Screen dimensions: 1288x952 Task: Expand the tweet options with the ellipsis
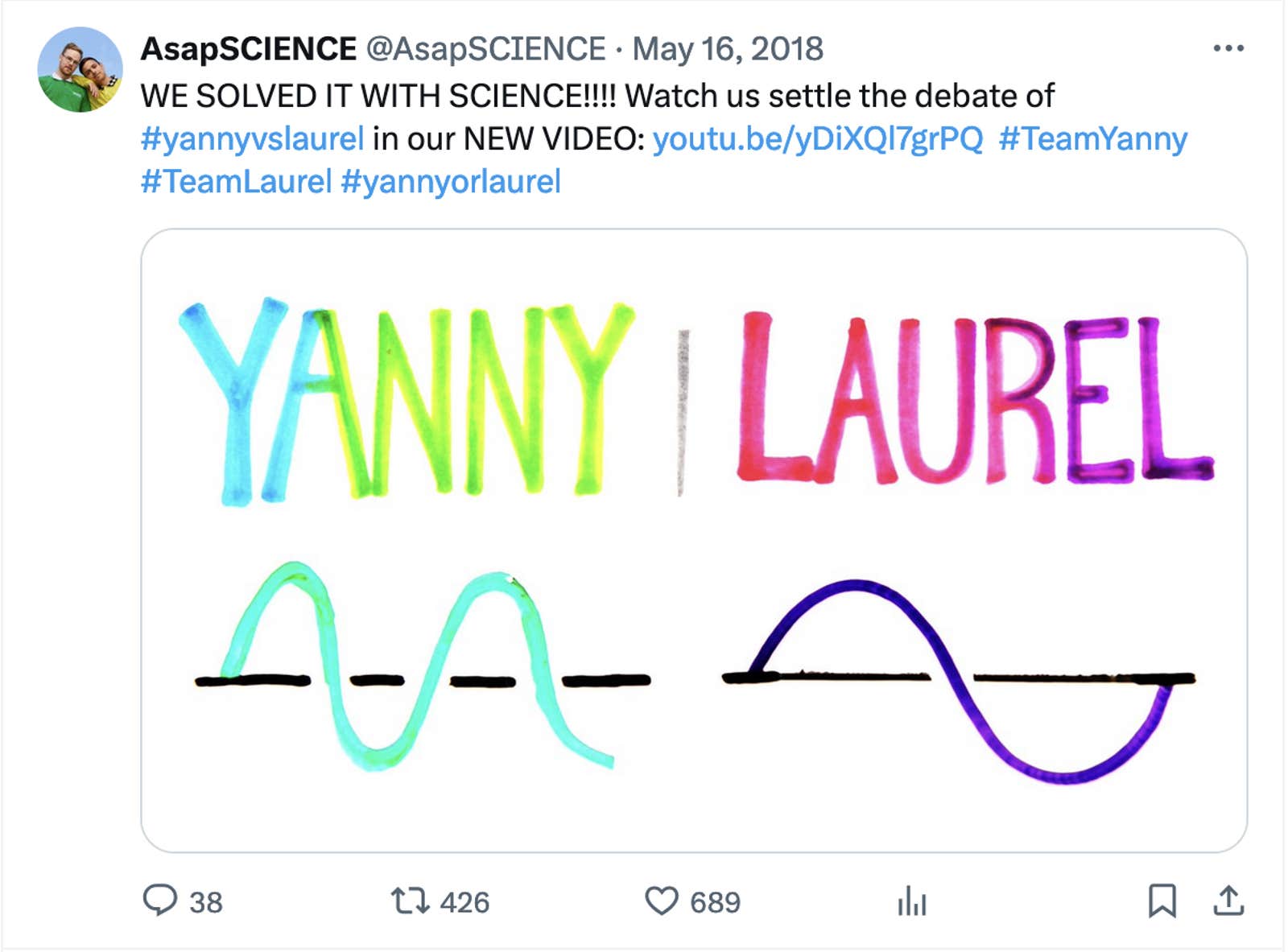1227,48
